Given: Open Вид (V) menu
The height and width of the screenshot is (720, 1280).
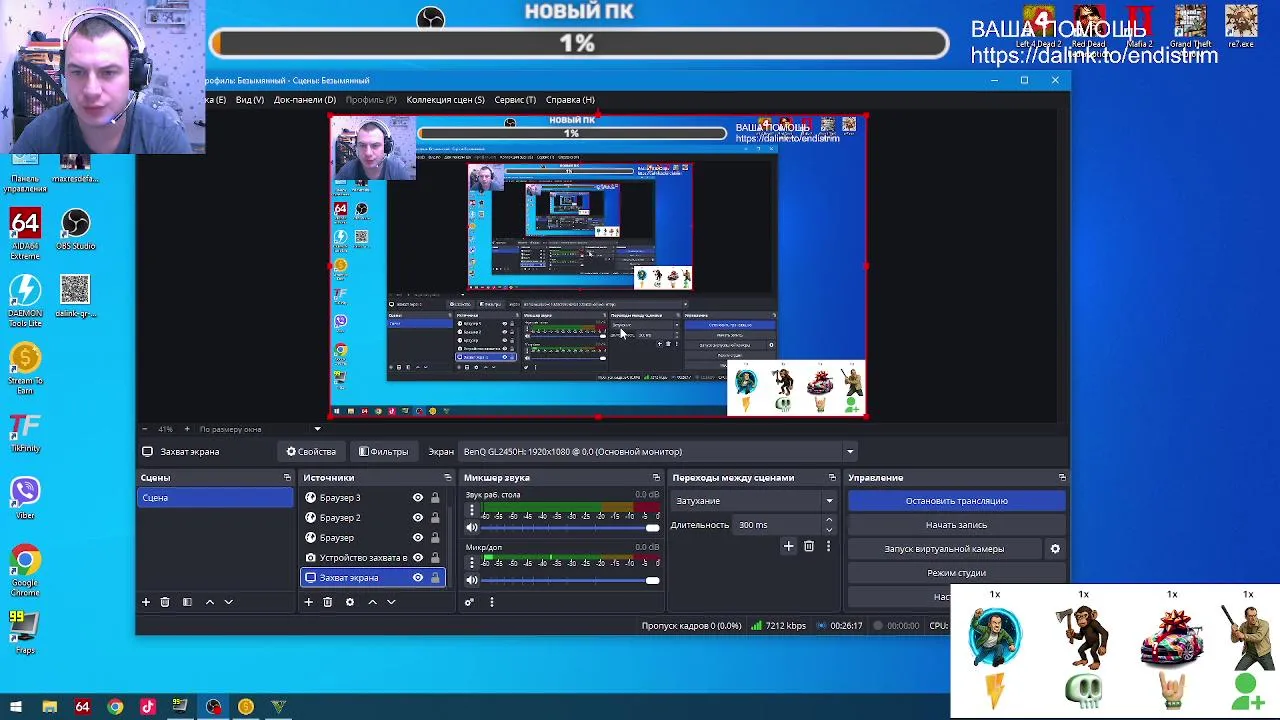Looking at the screenshot, I should (250, 100).
